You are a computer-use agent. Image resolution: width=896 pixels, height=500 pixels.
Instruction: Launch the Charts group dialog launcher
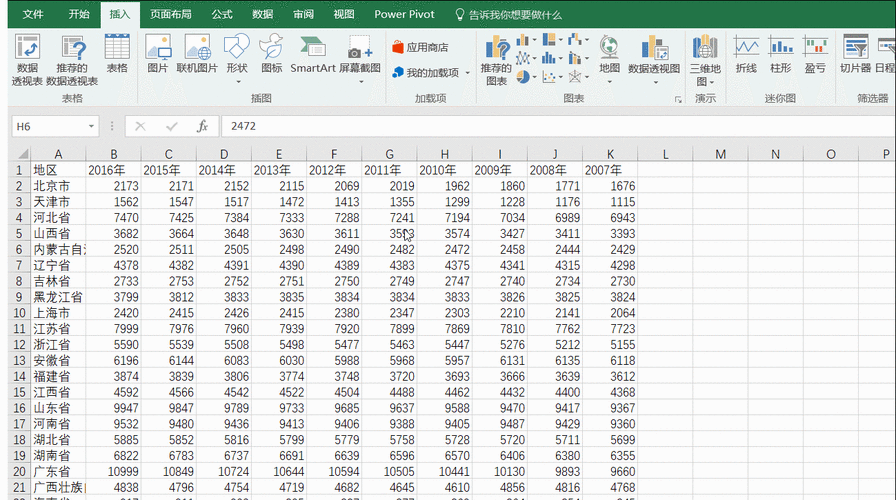point(678,99)
